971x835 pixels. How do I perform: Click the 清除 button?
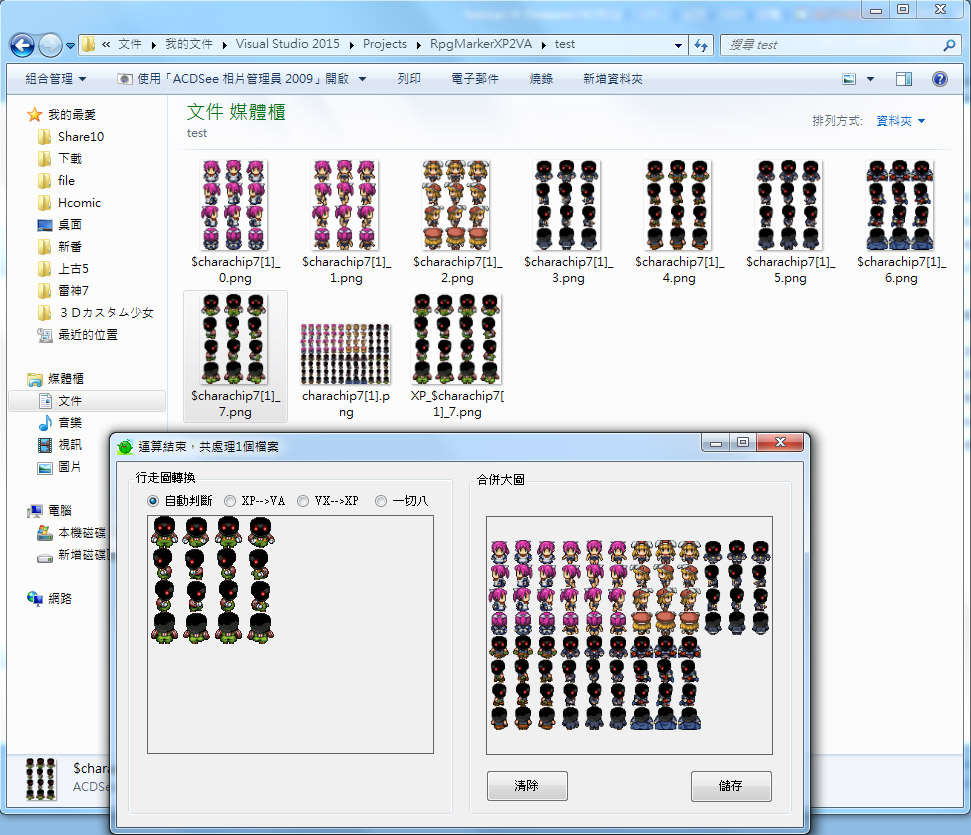527,785
